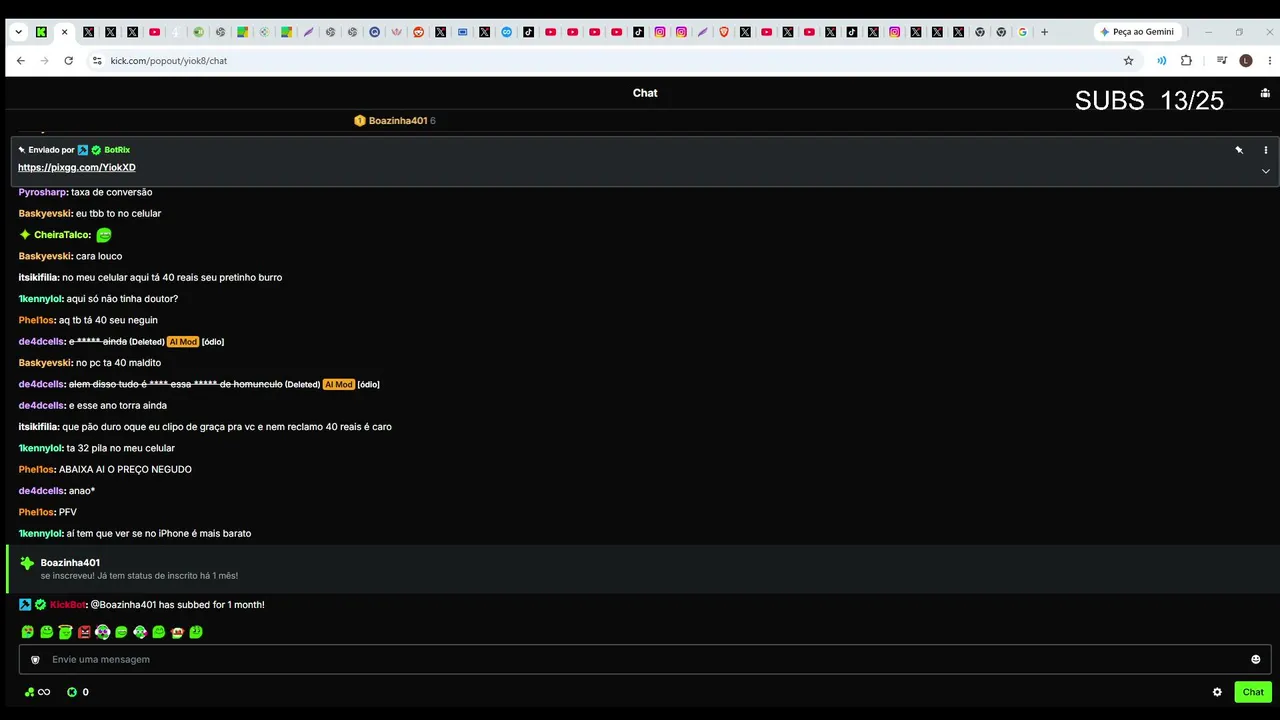Open a new browser tab

tap(1044, 32)
